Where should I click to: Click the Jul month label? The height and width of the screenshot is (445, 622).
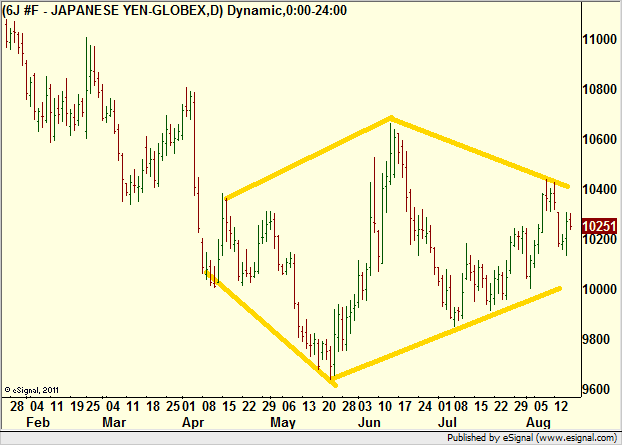(447, 422)
